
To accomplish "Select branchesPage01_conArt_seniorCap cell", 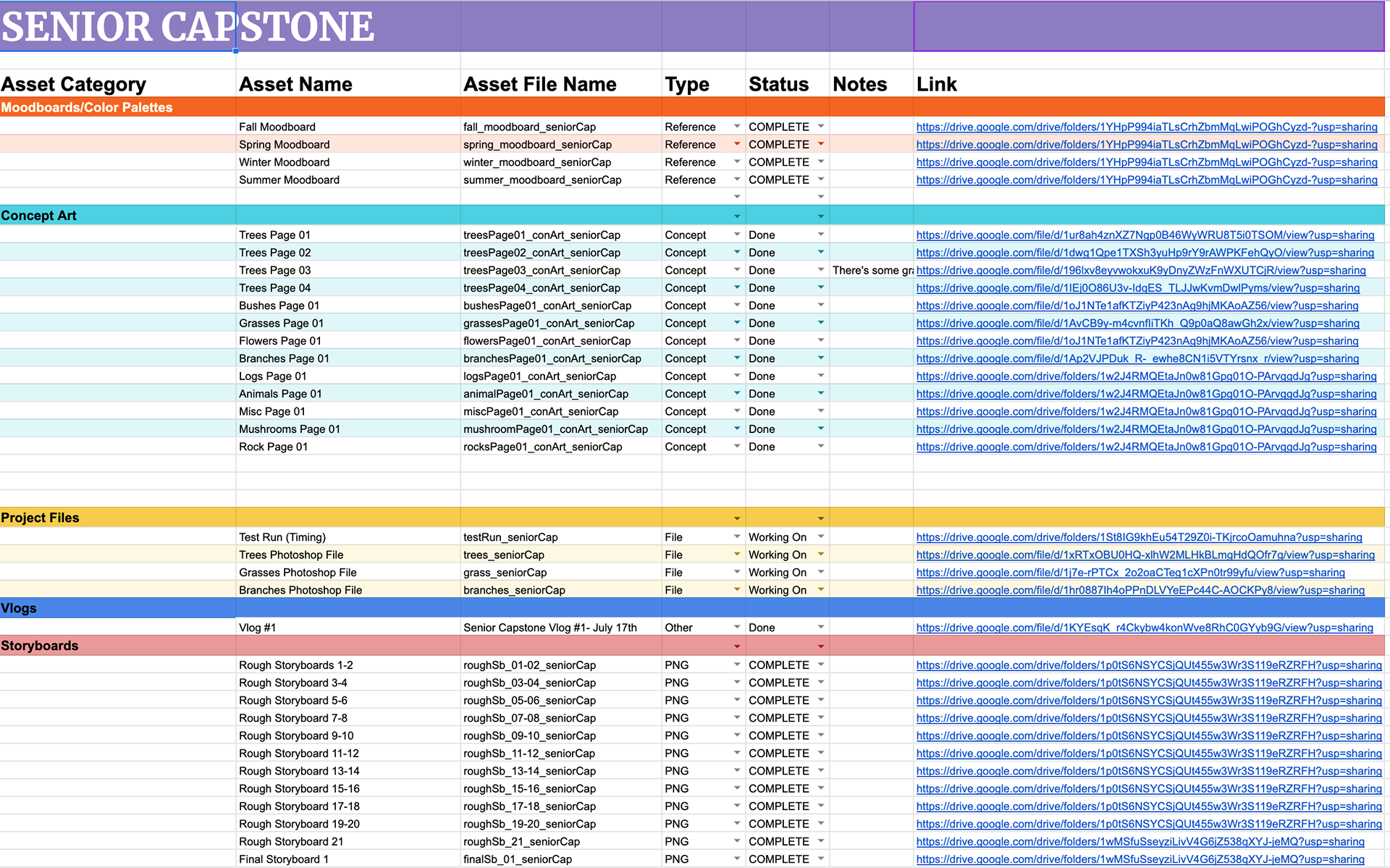I will coord(561,358).
